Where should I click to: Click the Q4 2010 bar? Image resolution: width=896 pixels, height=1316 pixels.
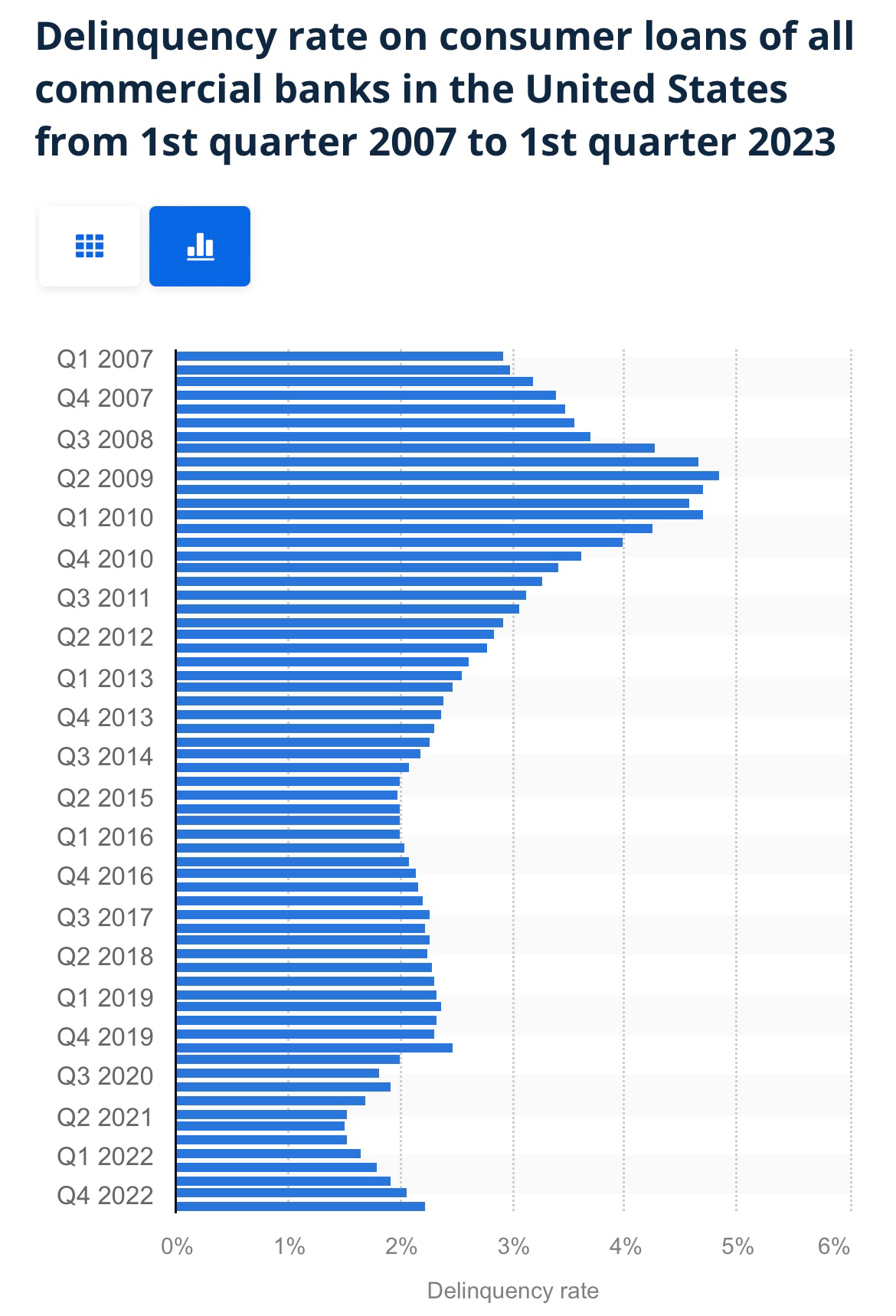click(x=379, y=556)
